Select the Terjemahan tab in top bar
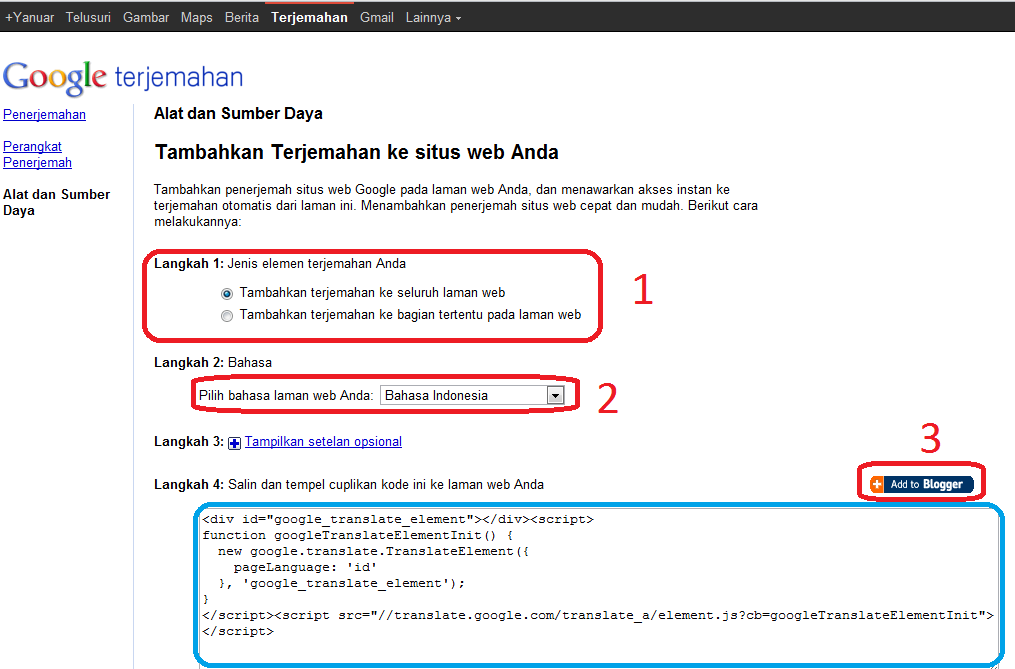 click(x=309, y=17)
